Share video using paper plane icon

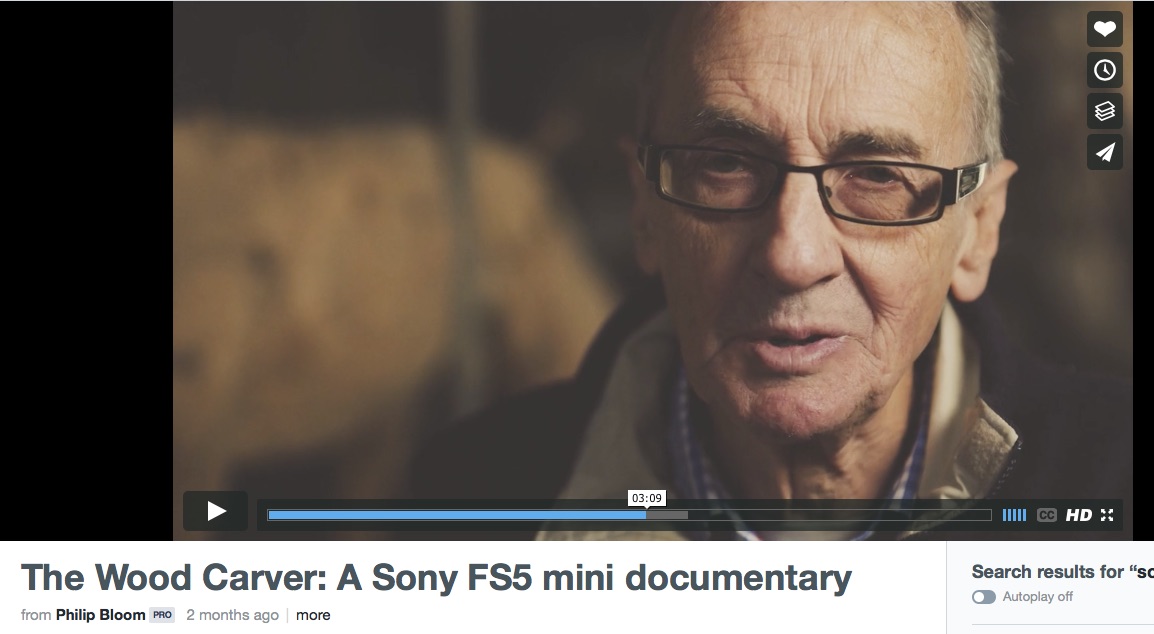(x=1105, y=152)
